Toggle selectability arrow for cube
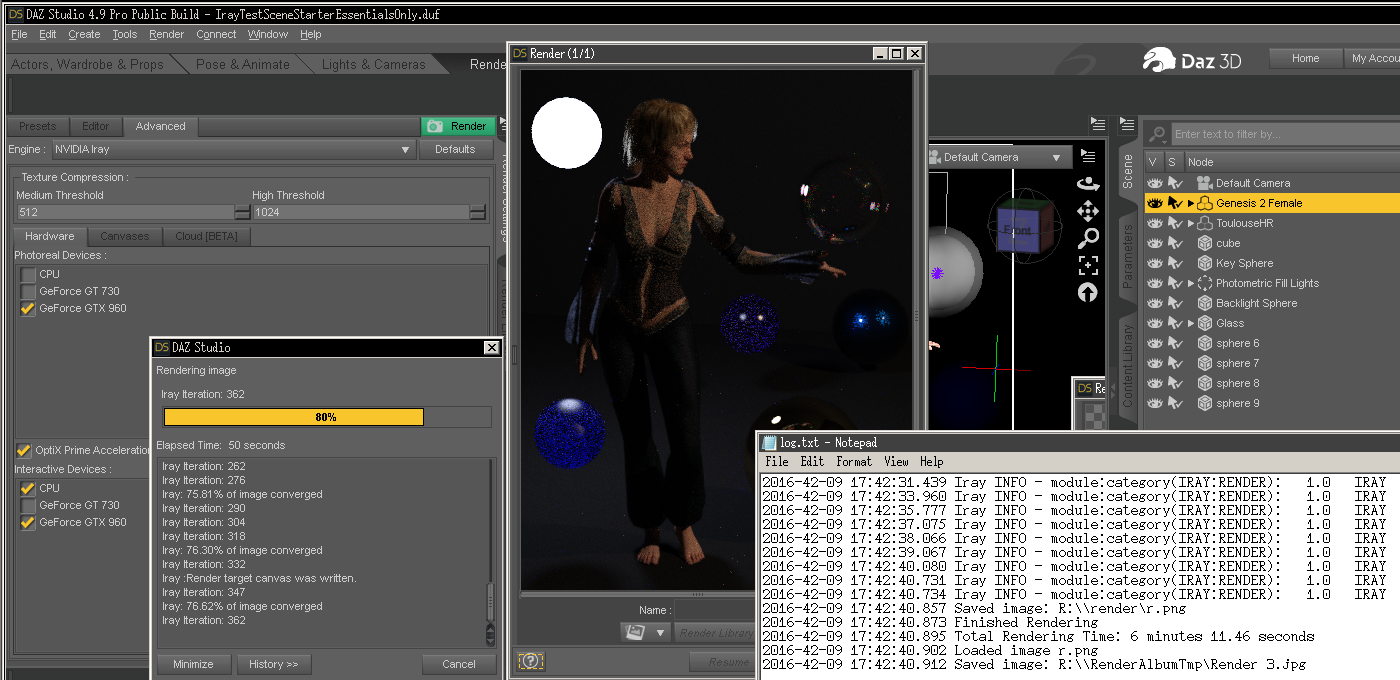 [x=1176, y=243]
